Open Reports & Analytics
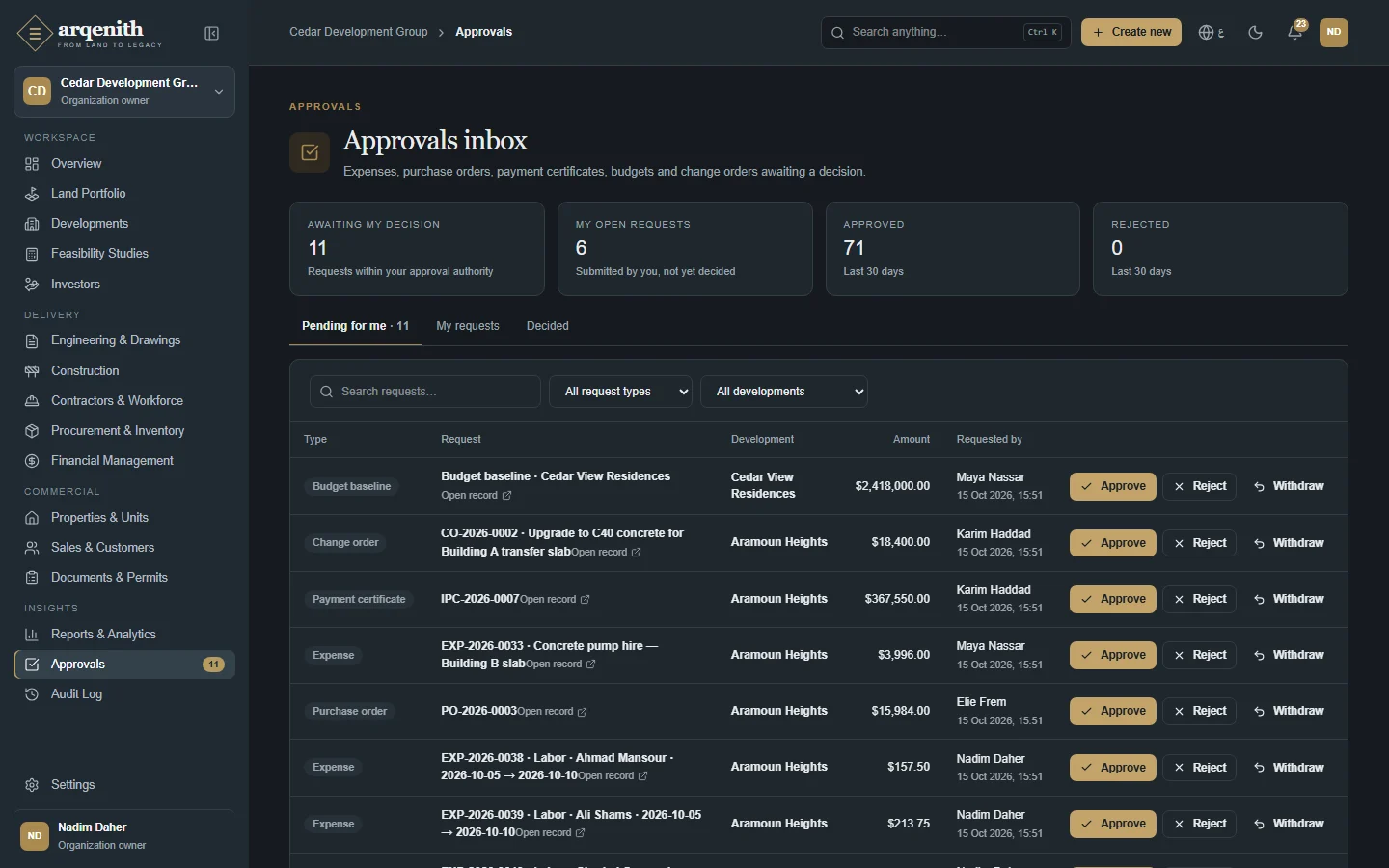Viewport: 1389px width, 868px height. (124, 635)
